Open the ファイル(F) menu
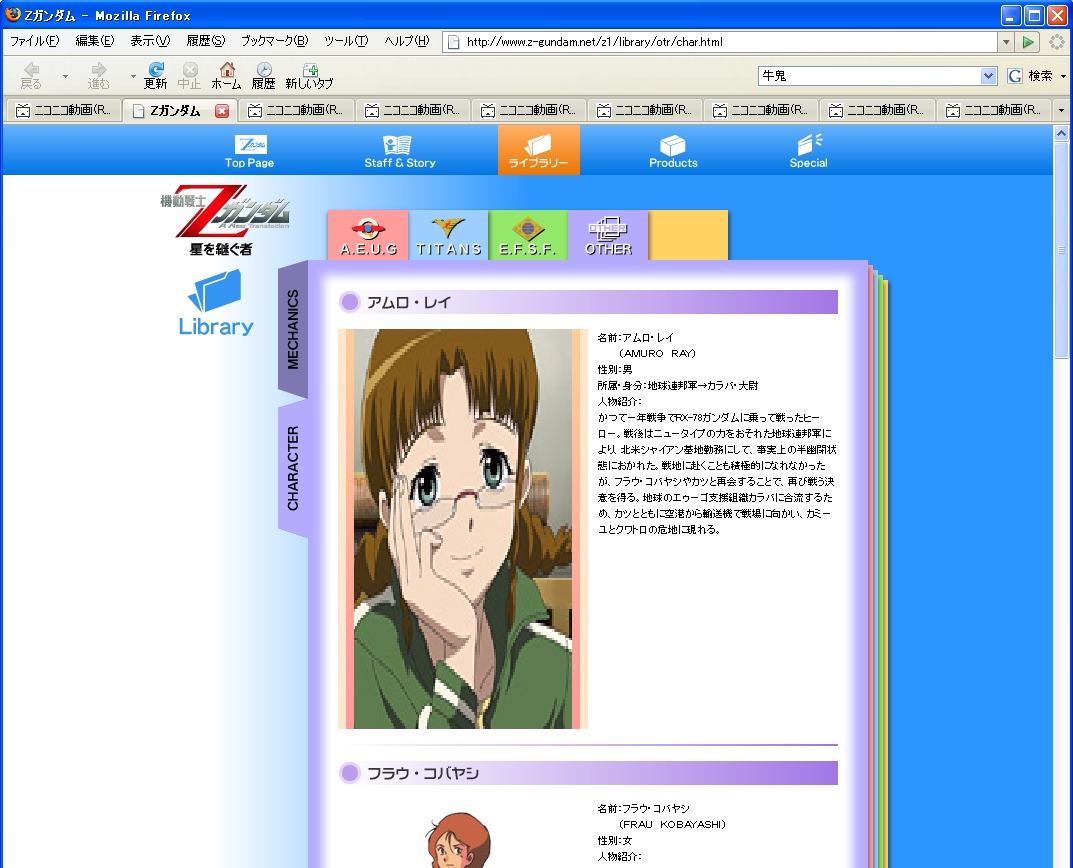This screenshot has width=1073, height=868. point(34,41)
